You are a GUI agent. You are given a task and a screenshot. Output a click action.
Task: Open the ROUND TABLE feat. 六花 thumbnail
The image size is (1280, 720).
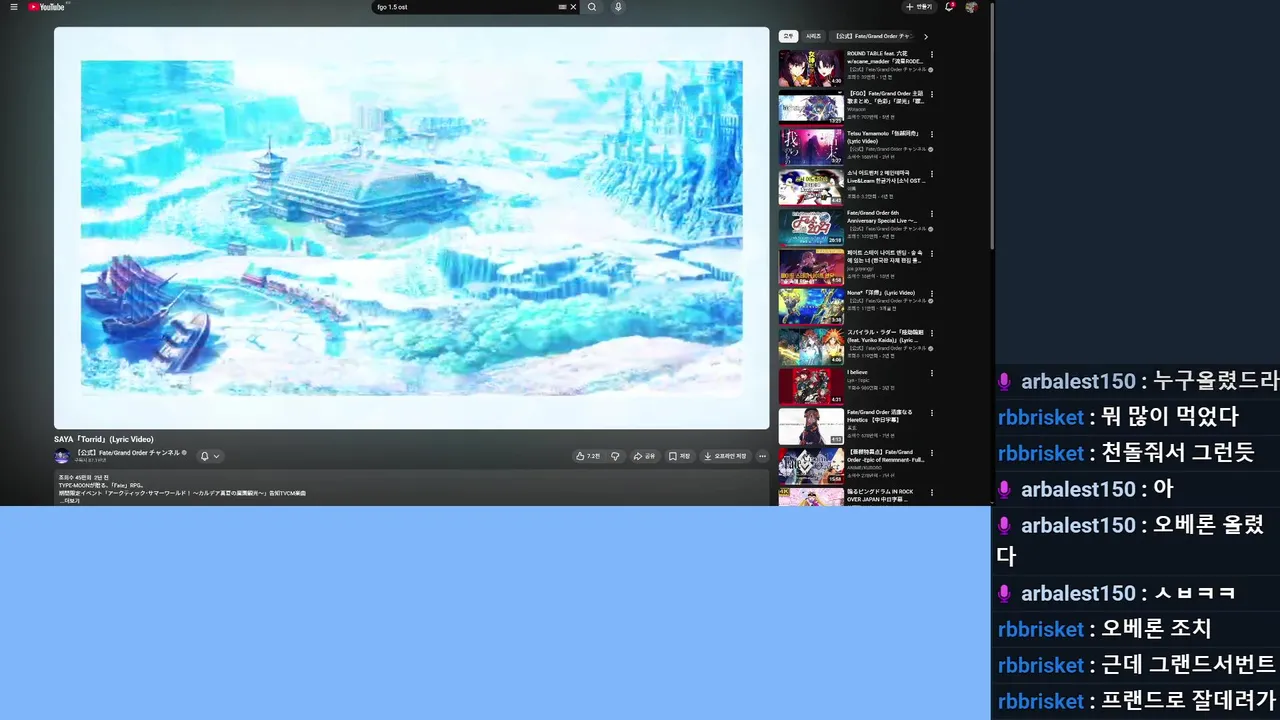811,68
